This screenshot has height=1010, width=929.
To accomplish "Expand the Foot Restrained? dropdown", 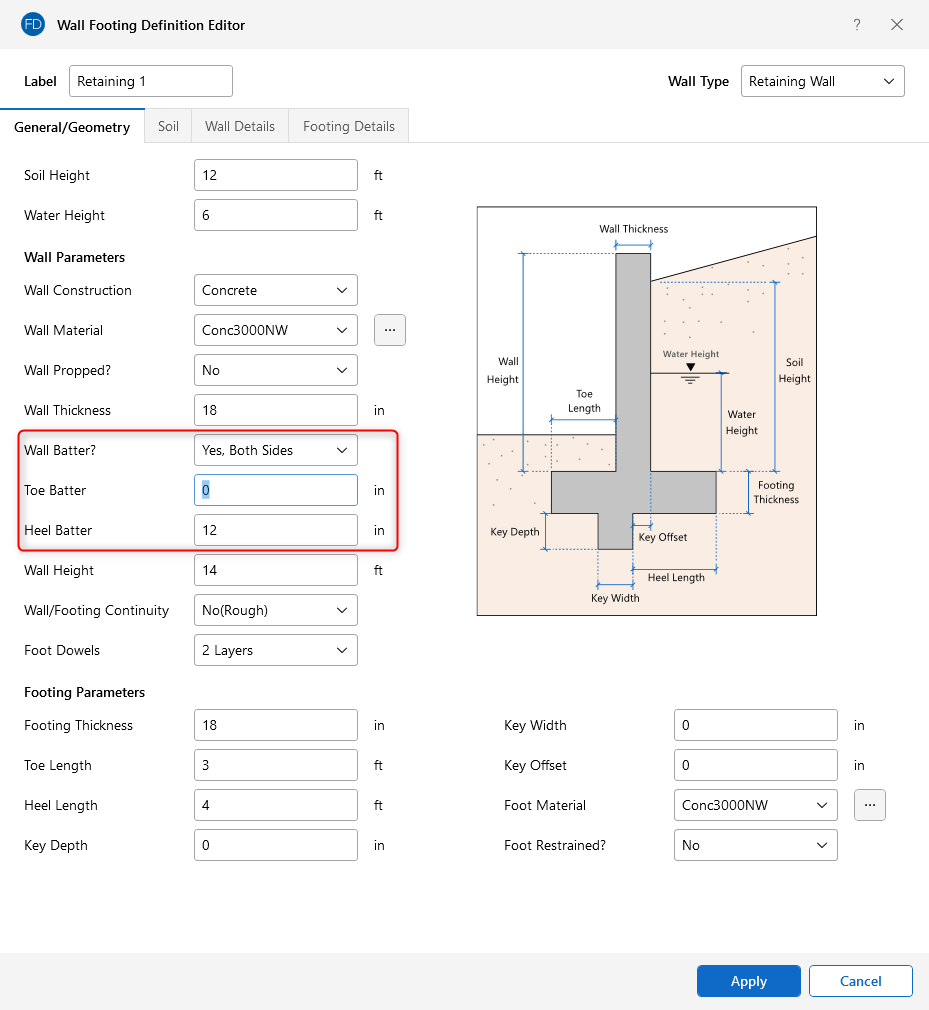I will (755, 845).
